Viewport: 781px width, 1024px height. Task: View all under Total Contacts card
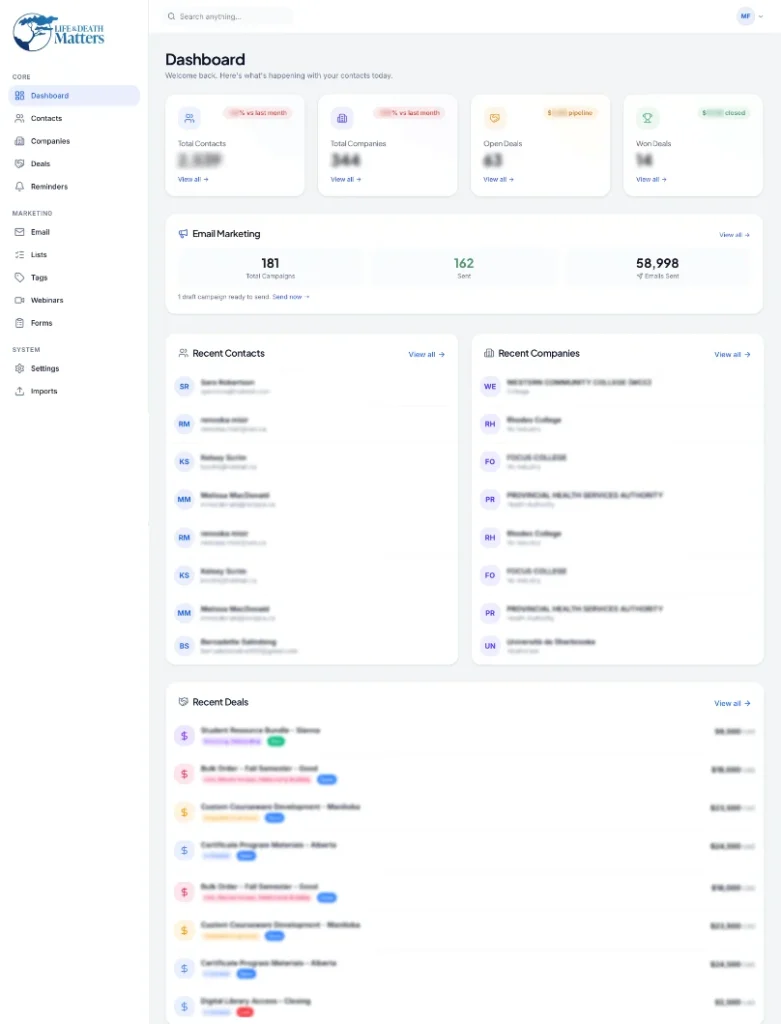(x=193, y=179)
